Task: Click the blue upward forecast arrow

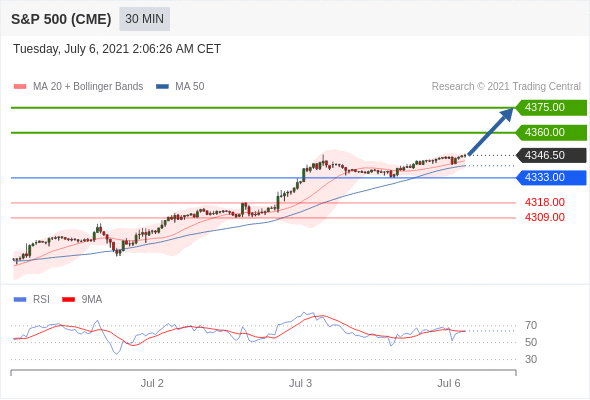Action: [490, 132]
